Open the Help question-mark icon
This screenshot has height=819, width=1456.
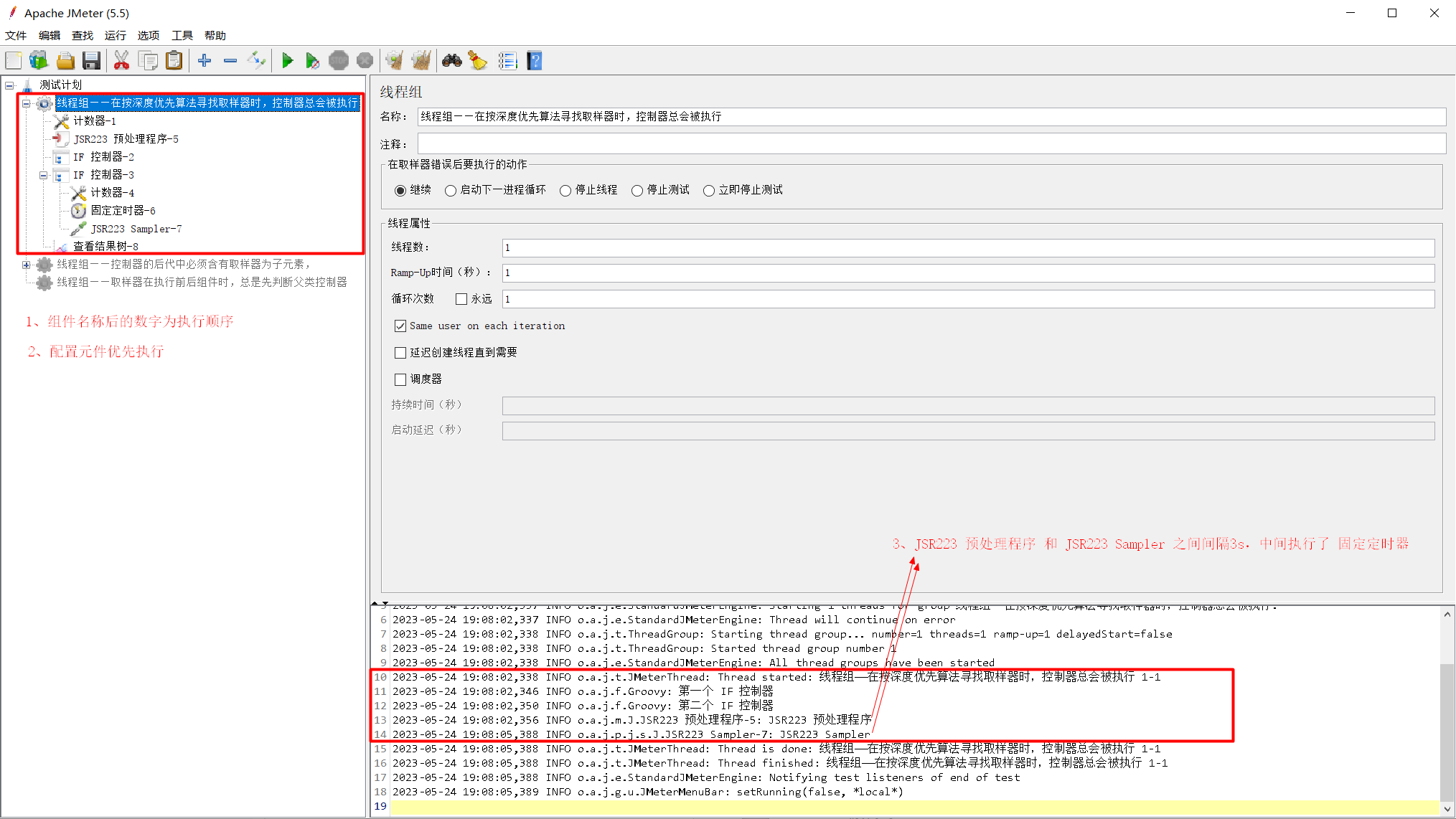coord(535,61)
